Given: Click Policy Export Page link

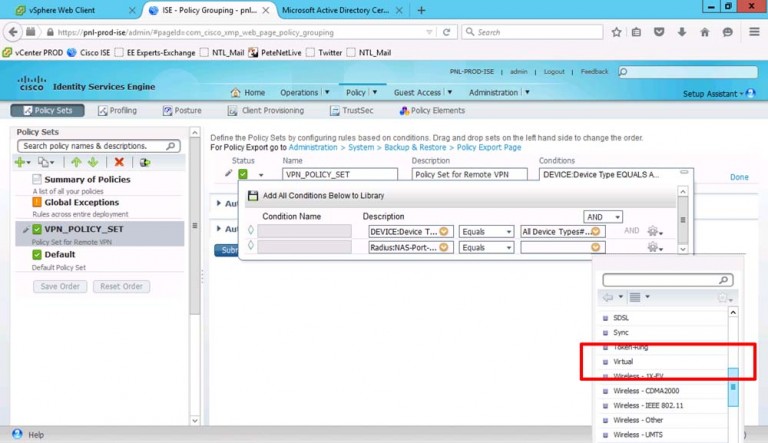Looking at the screenshot, I should coord(489,148).
